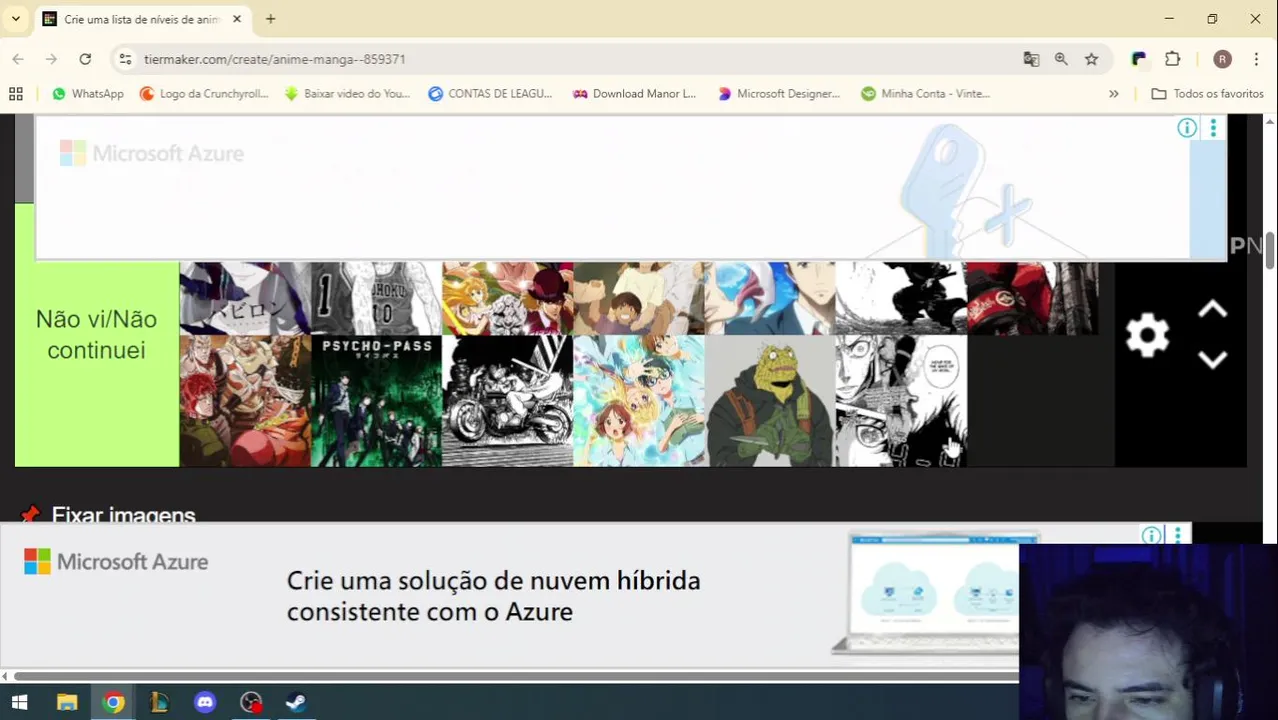Open tier row settings gear

coord(1147,335)
